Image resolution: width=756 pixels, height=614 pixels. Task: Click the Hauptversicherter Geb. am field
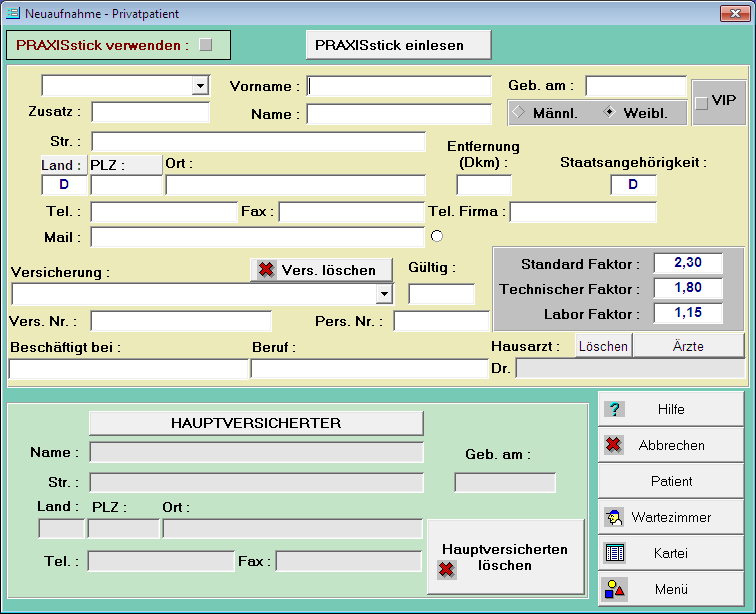(505, 482)
